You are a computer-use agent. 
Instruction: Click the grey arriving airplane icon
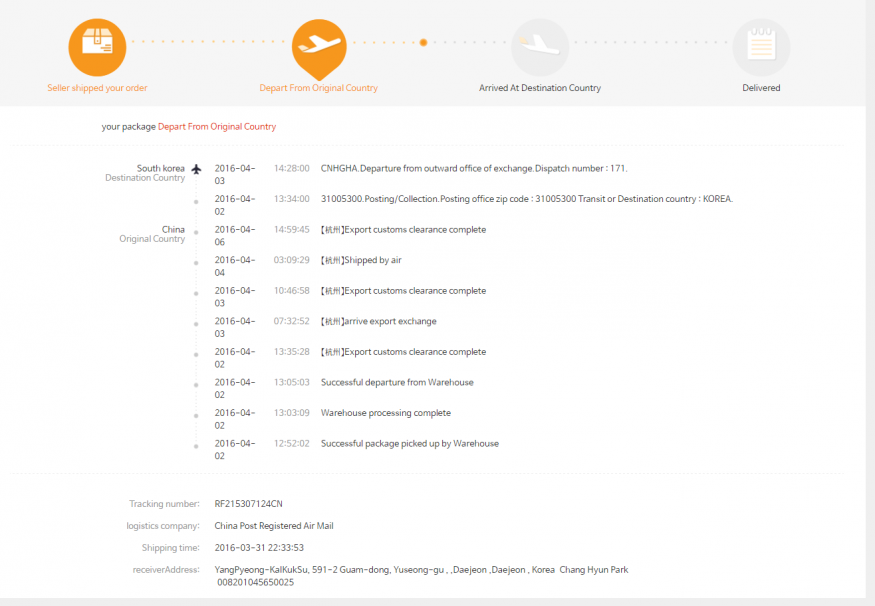coord(540,46)
